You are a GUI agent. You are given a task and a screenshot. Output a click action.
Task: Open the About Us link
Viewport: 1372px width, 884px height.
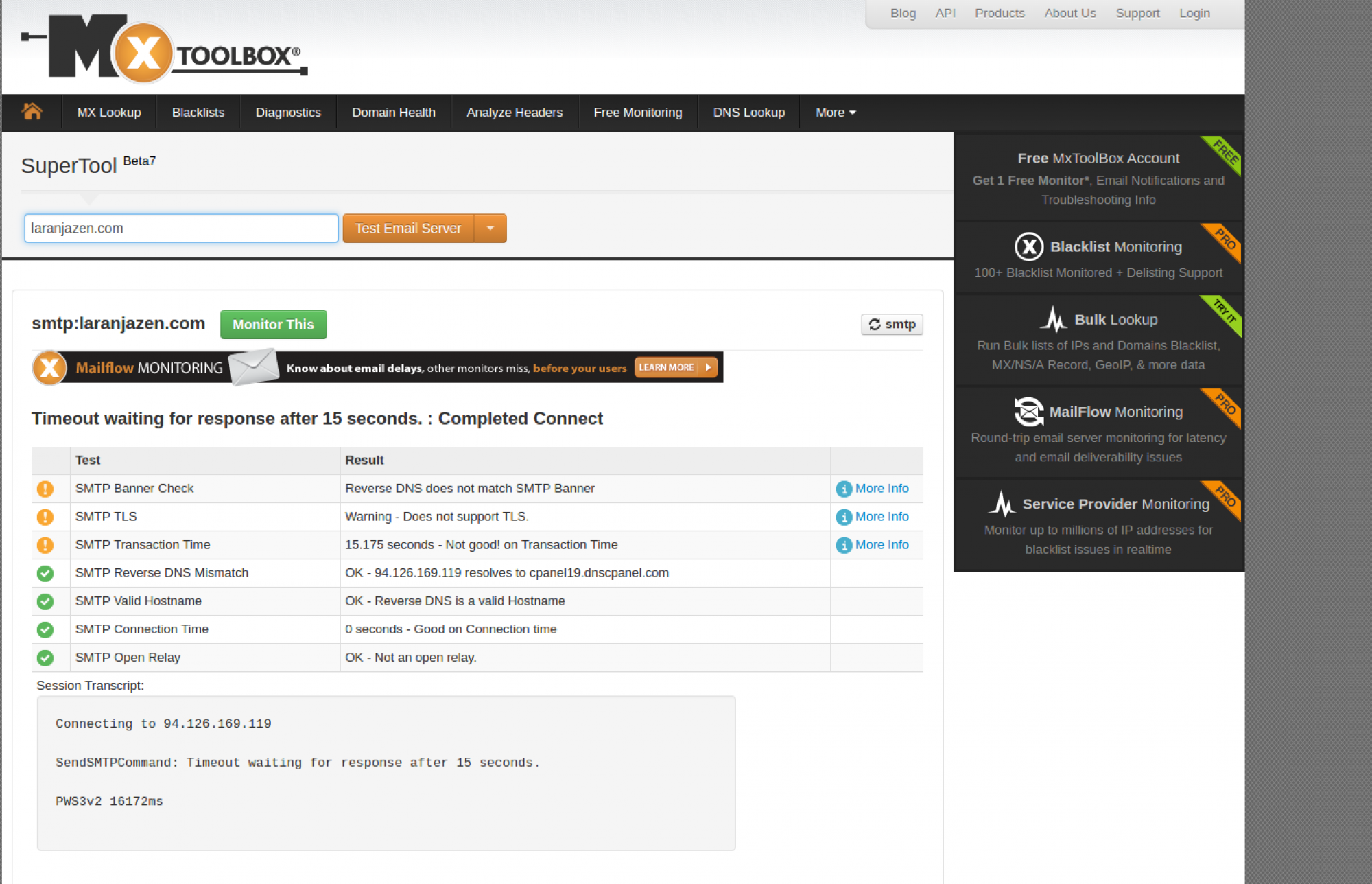pyautogui.click(x=1070, y=13)
